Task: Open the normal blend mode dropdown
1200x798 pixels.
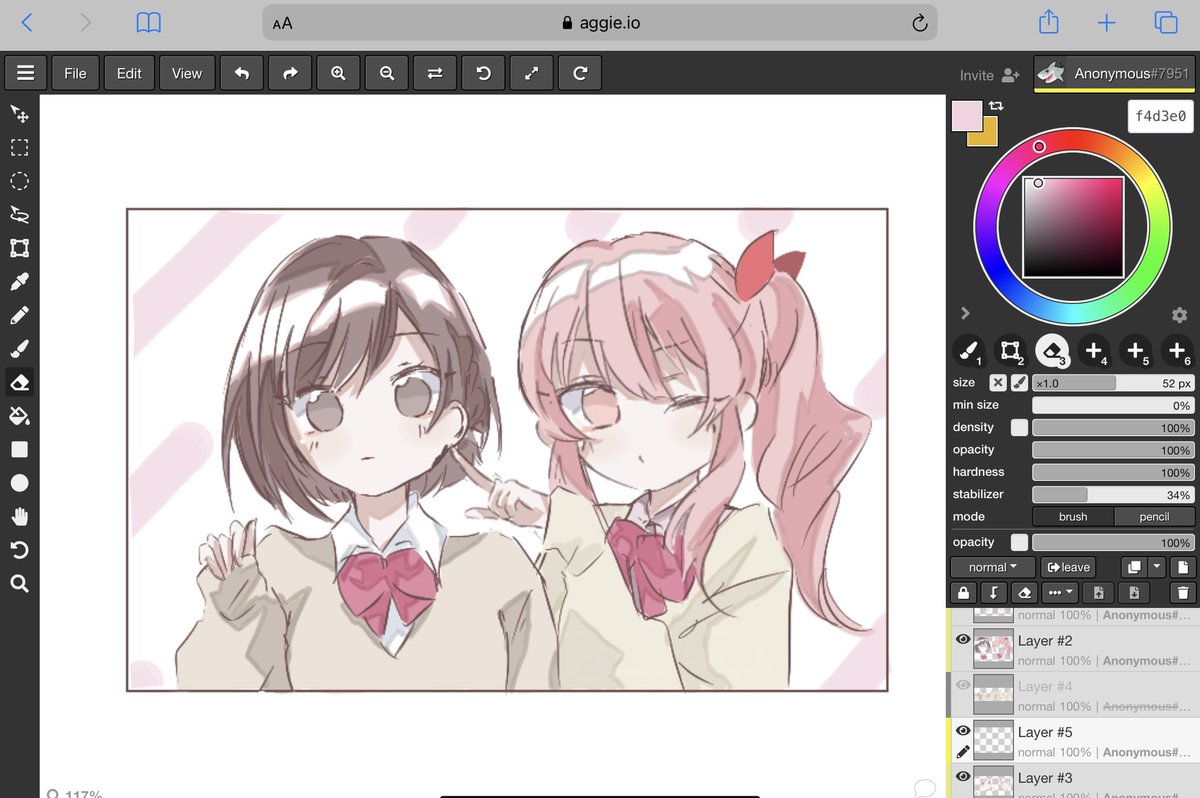Action: 993,567
